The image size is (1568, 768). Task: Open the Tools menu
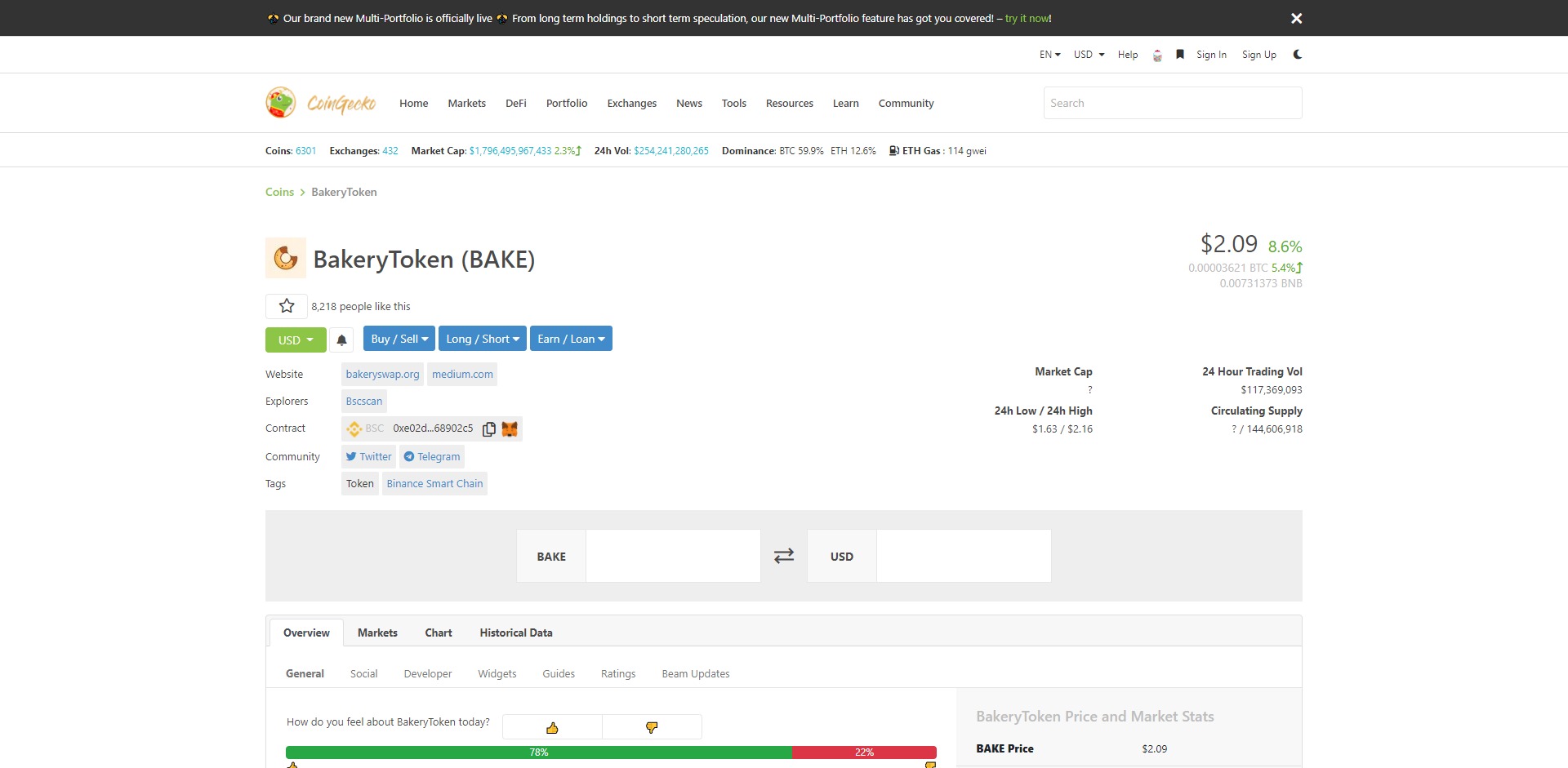click(x=733, y=103)
